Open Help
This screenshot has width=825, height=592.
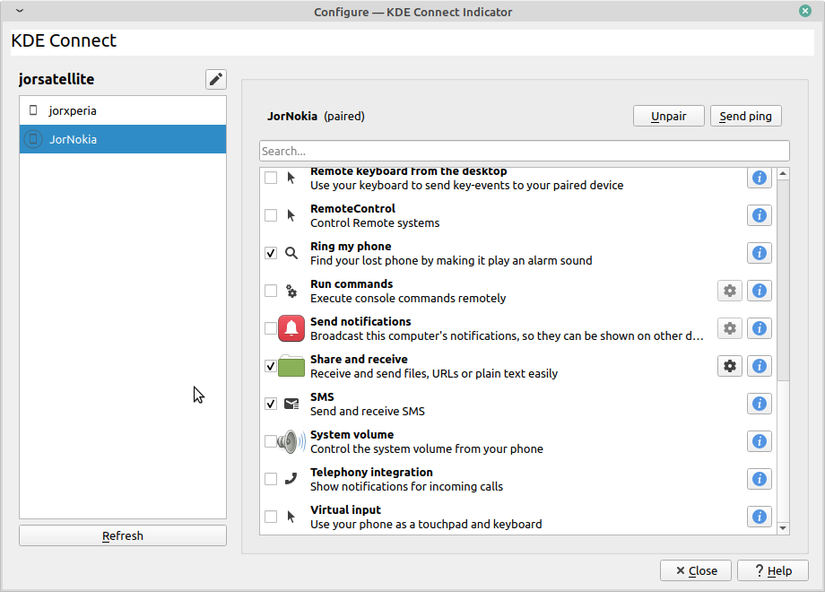(x=773, y=570)
